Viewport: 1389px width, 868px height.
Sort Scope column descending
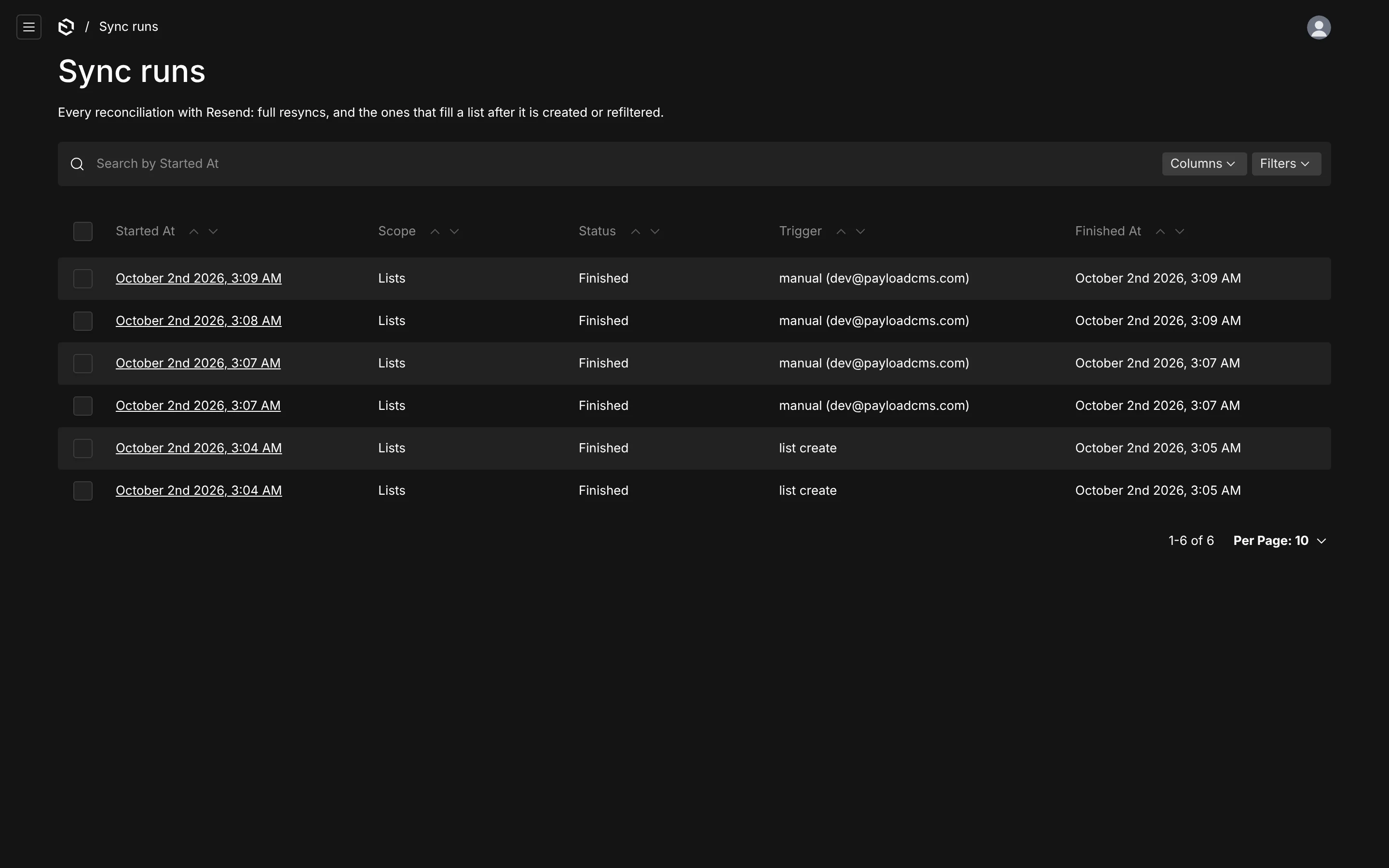pos(454,231)
